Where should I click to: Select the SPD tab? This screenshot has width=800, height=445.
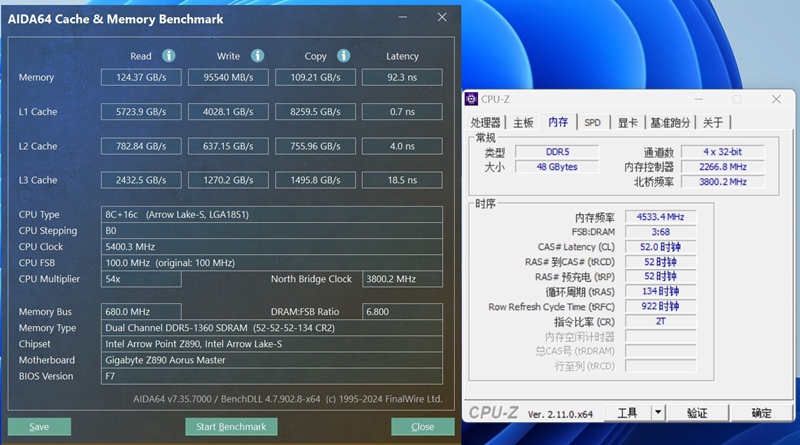pyautogui.click(x=592, y=122)
